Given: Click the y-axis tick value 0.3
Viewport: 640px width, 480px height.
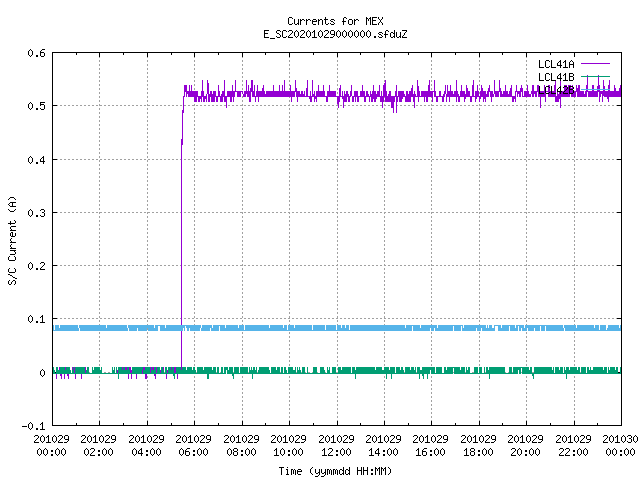Looking at the screenshot, I should (x=36, y=213).
